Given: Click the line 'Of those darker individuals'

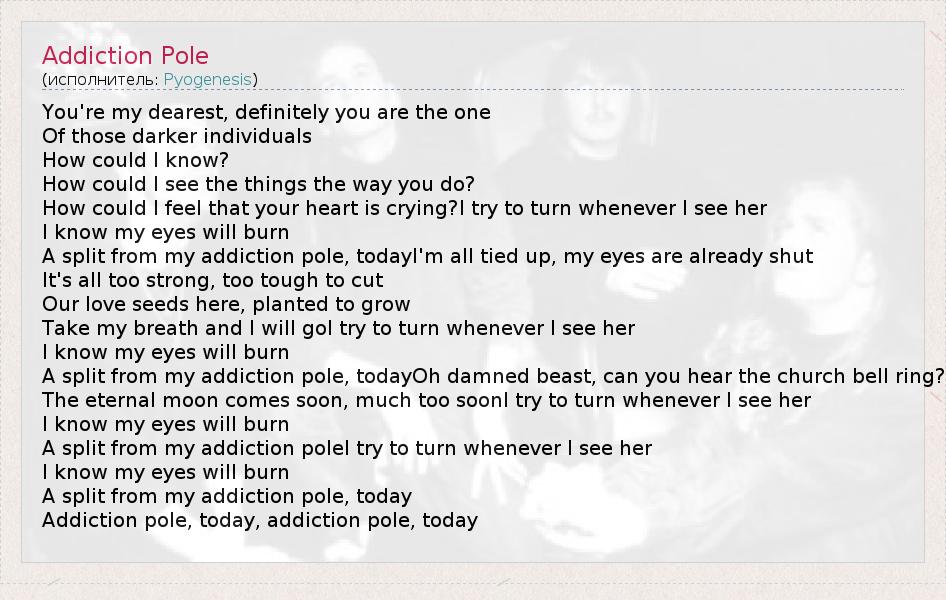Looking at the screenshot, I should tap(177, 136).
